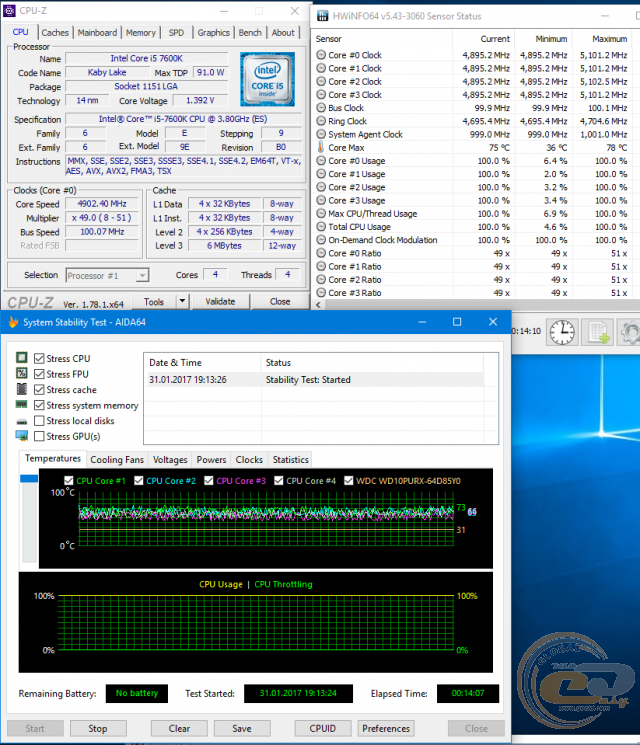Switch to Statistics tab in AIDA64
Viewport: 640px width, 745px height.
pyautogui.click(x=290, y=459)
